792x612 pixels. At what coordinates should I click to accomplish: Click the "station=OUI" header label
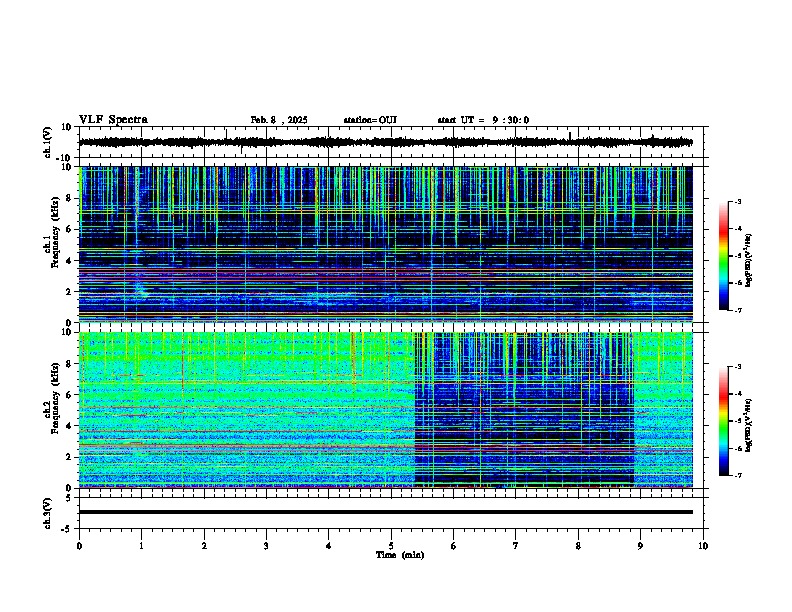point(370,120)
